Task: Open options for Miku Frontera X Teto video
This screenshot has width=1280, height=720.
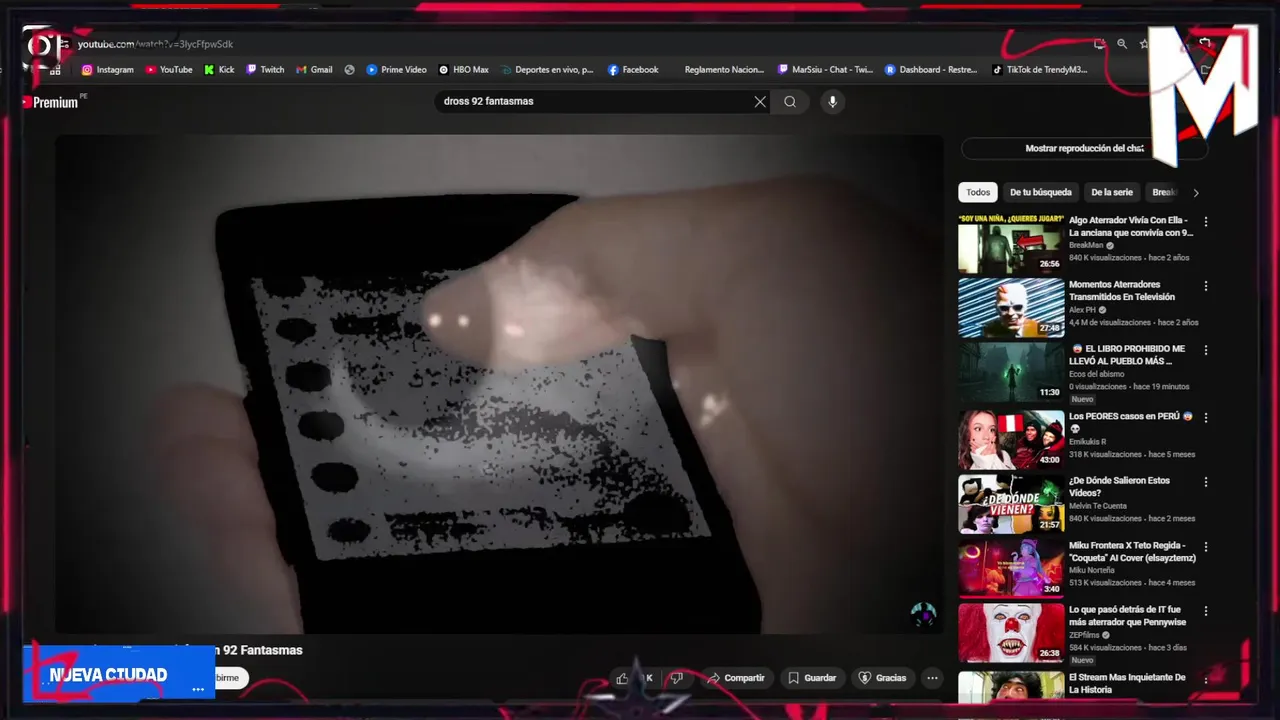Action: (x=1206, y=547)
